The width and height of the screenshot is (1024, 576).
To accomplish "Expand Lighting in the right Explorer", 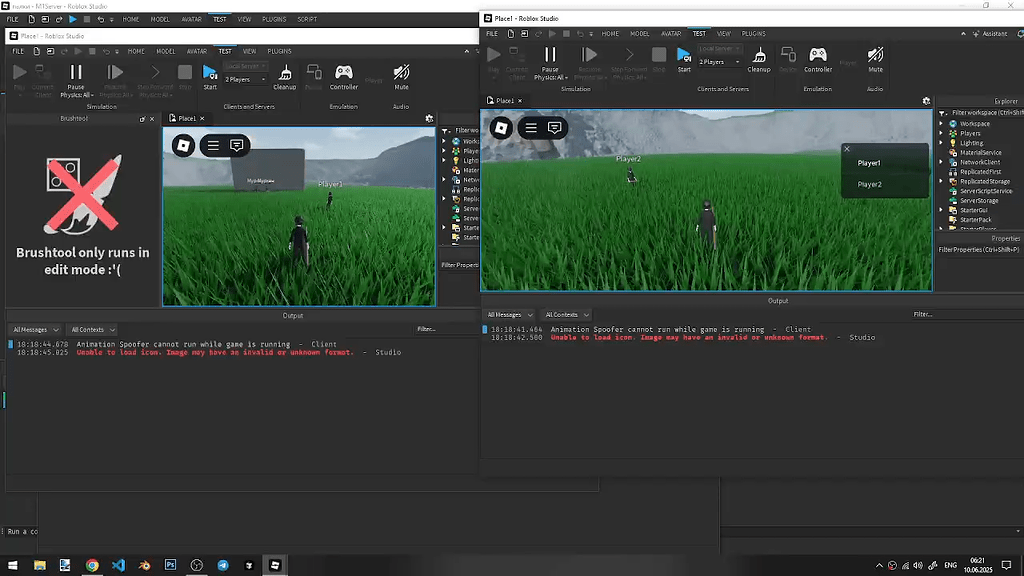I will coord(941,143).
